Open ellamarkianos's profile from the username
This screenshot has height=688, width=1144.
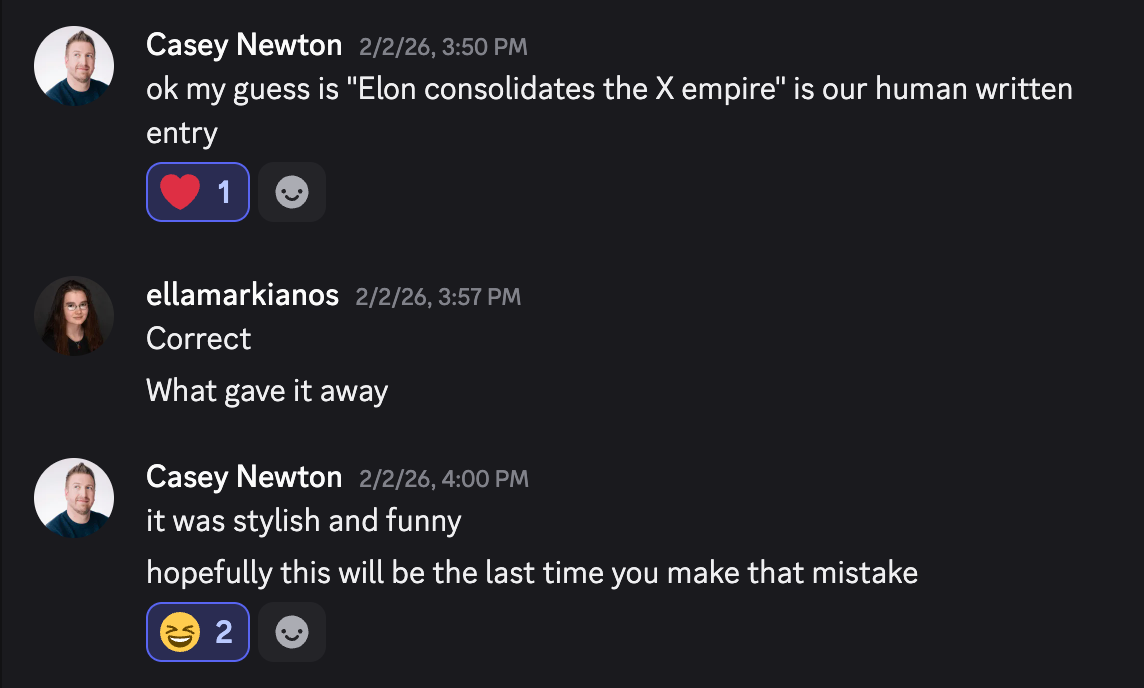[x=243, y=295]
